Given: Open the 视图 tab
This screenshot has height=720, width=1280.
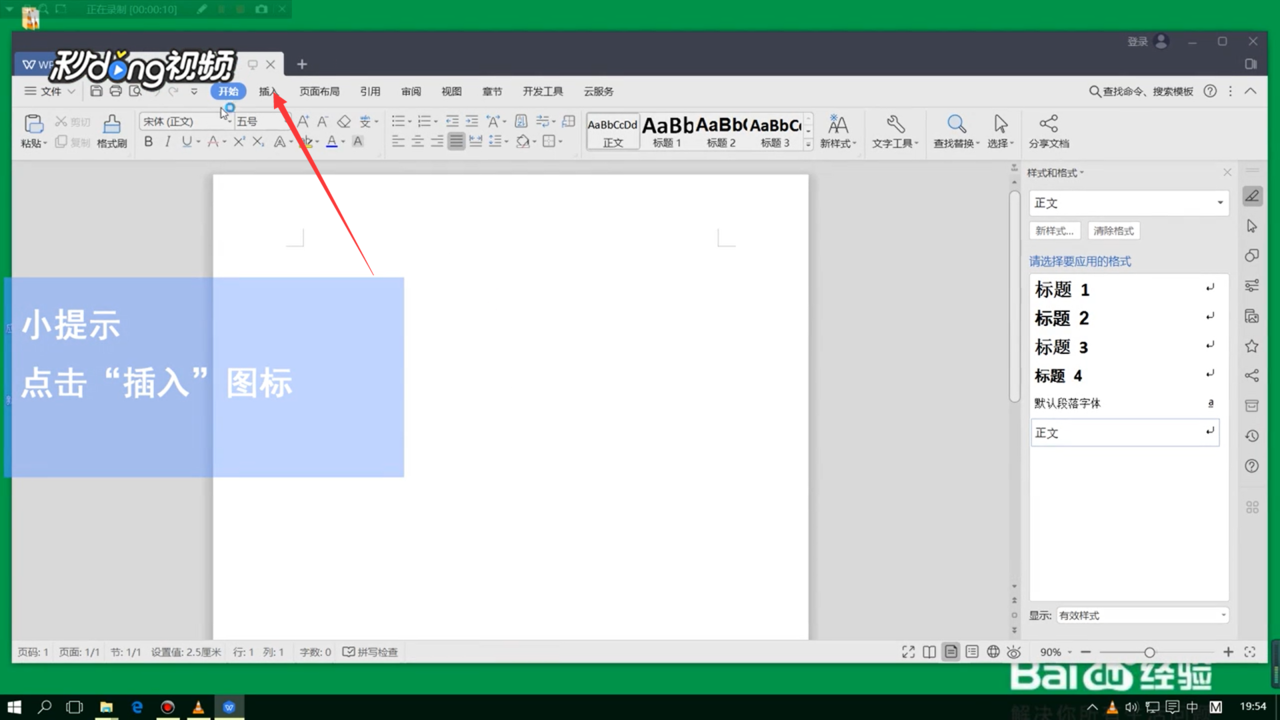Looking at the screenshot, I should coord(452,91).
